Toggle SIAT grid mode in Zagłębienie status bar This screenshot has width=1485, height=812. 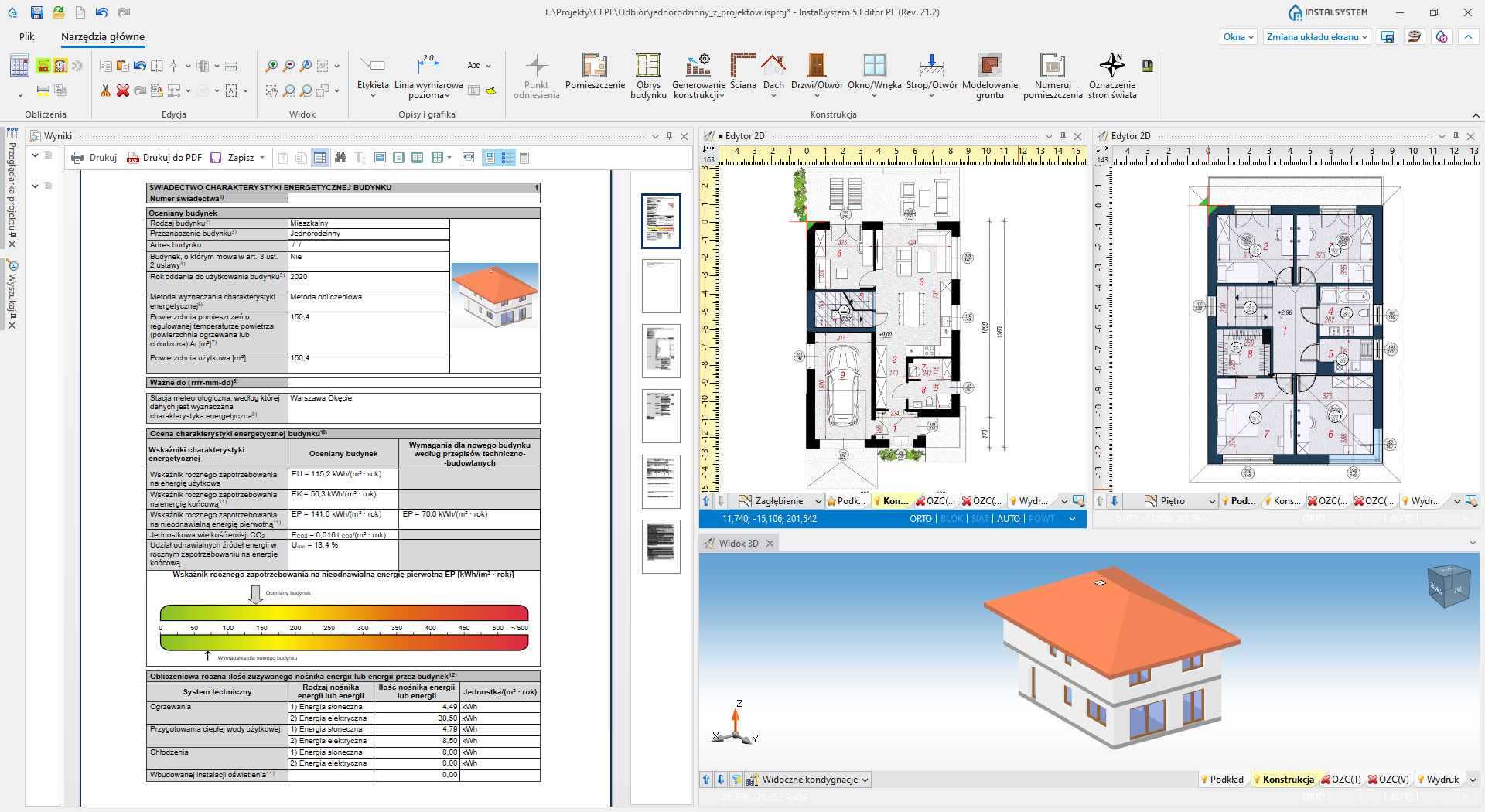click(980, 519)
